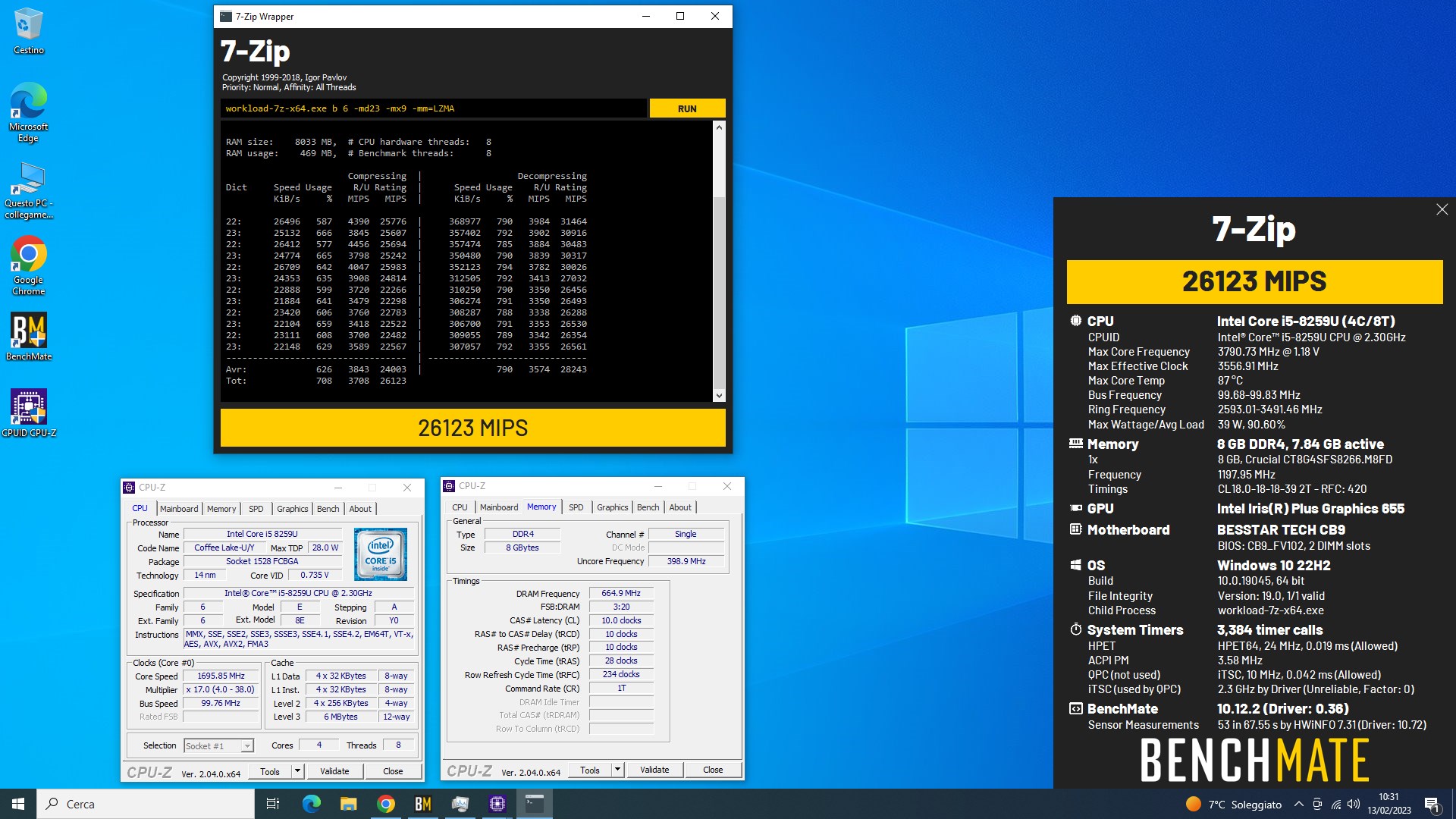Open the BenchMate desktop shortcut
This screenshot has height=819, width=1456.
click(x=28, y=337)
